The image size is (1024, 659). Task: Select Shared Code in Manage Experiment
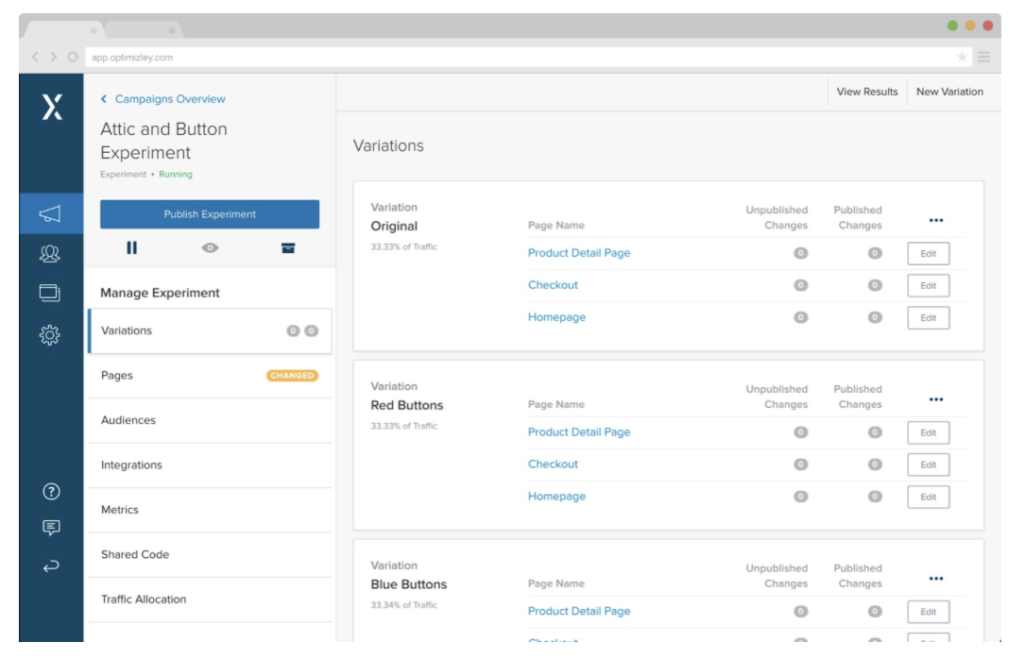pos(210,555)
